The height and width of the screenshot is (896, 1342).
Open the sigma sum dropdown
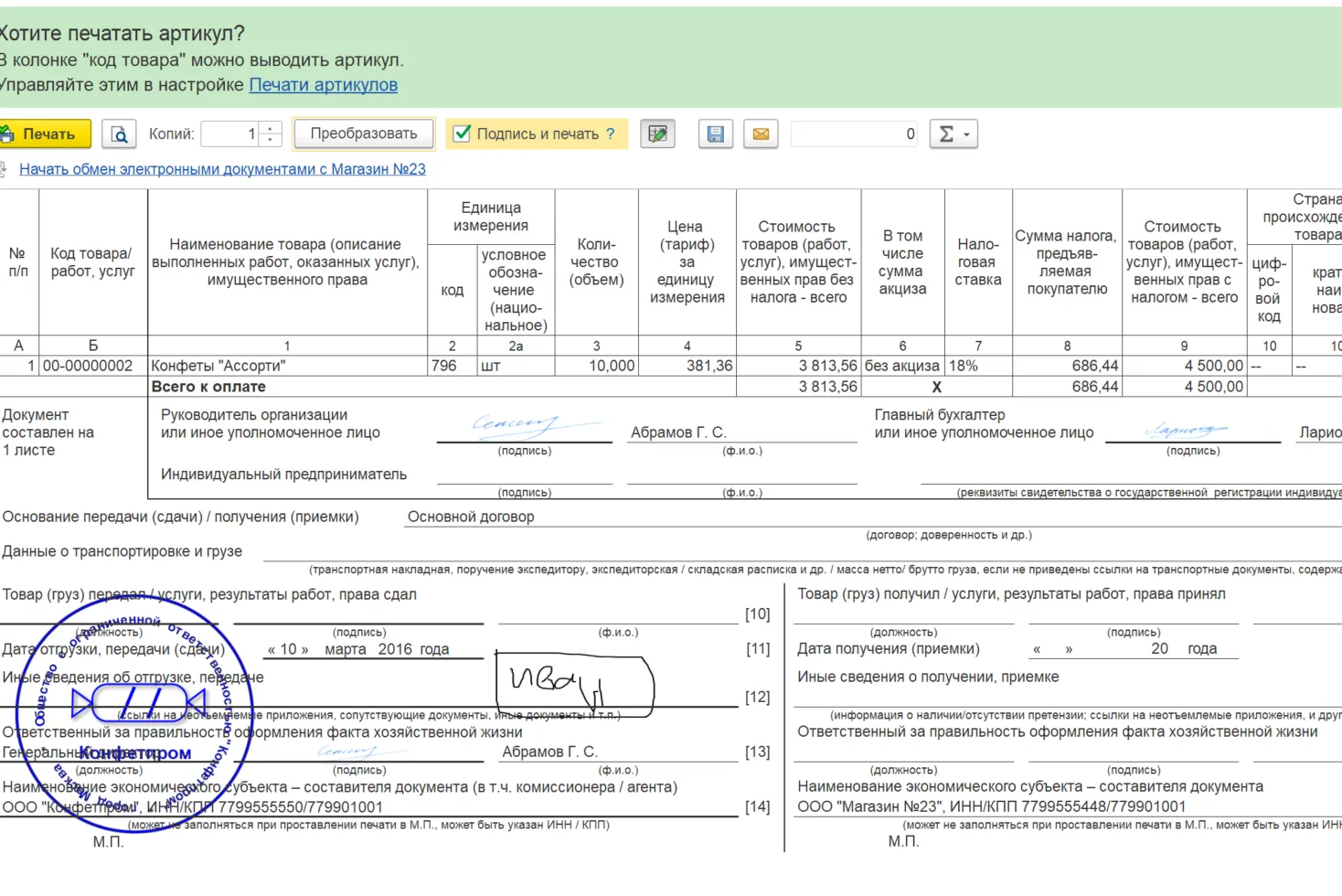[953, 134]
